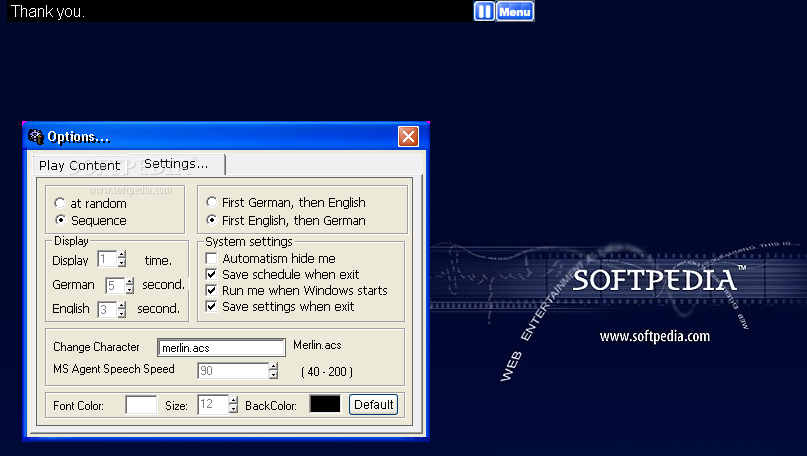Switch to the Play Content tab
This screenshot has height=456, width=807.
(x=79, y=165)
